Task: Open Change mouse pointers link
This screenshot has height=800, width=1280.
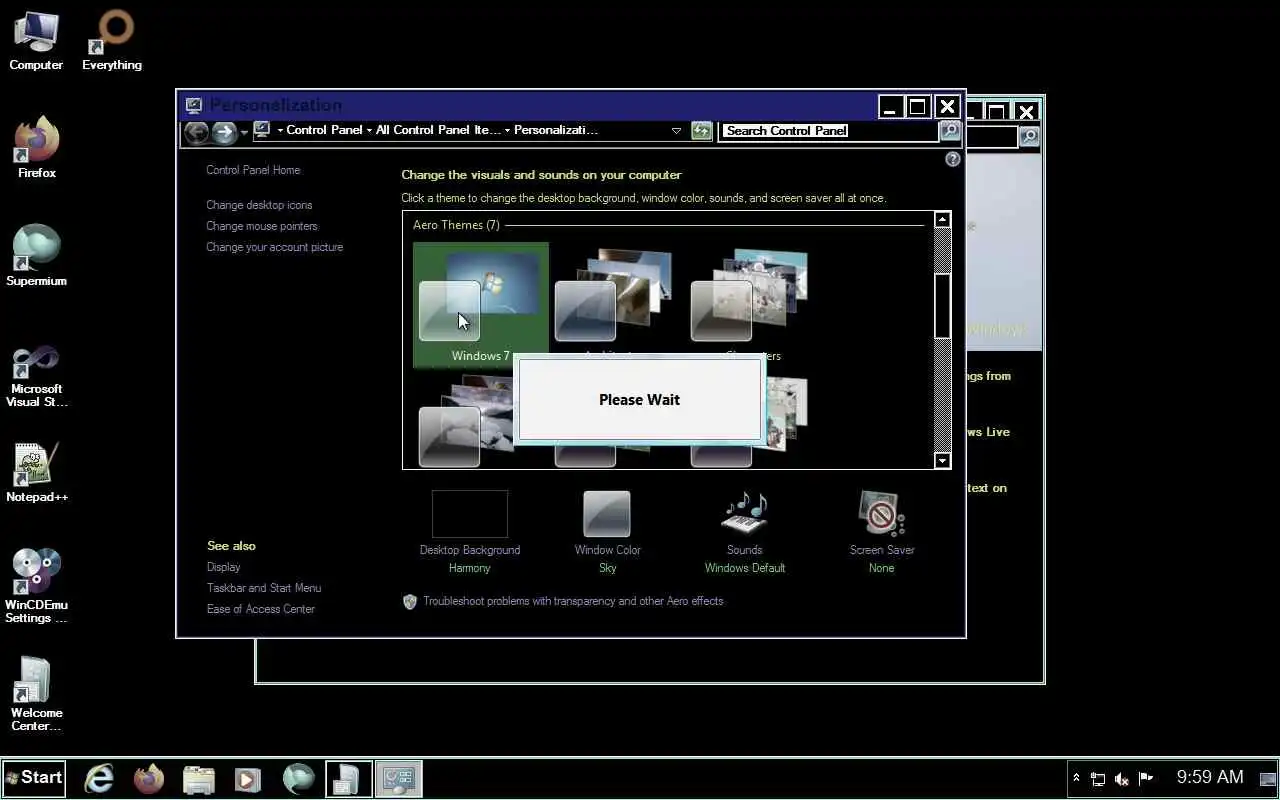Action: pos(262,226)
